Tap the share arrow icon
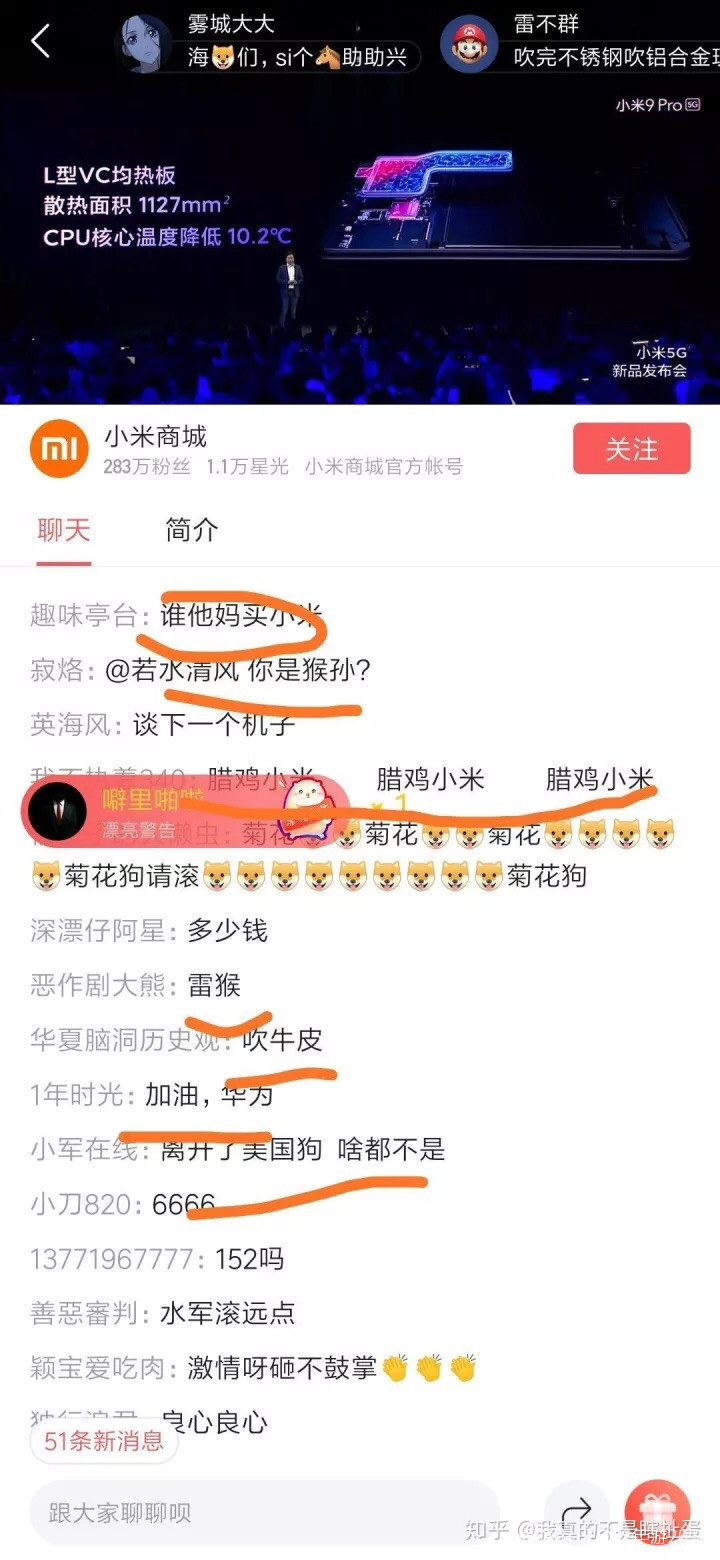720x1560 pixels. 577,1512
